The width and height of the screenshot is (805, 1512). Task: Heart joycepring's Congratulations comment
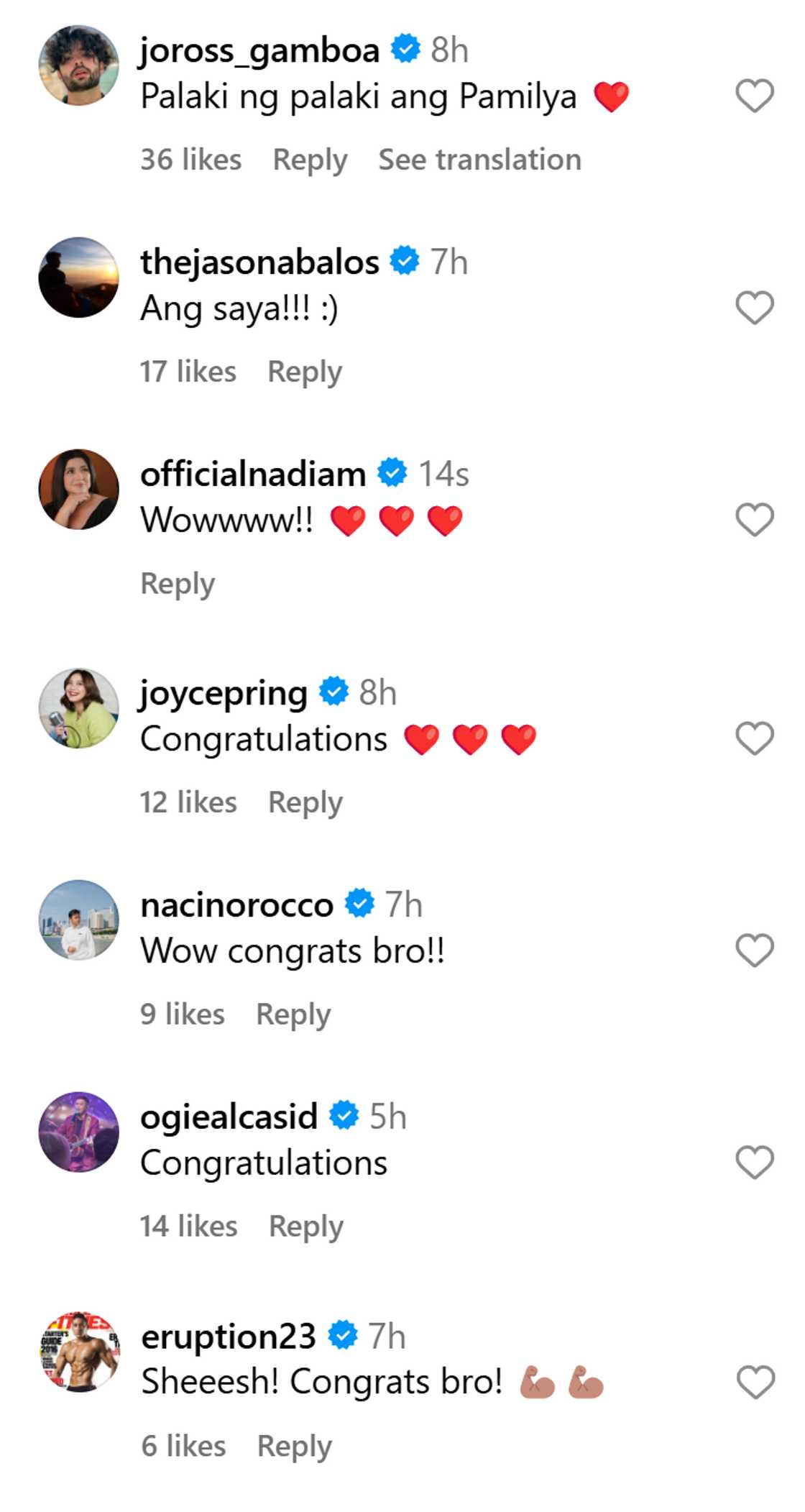[754, 738]
